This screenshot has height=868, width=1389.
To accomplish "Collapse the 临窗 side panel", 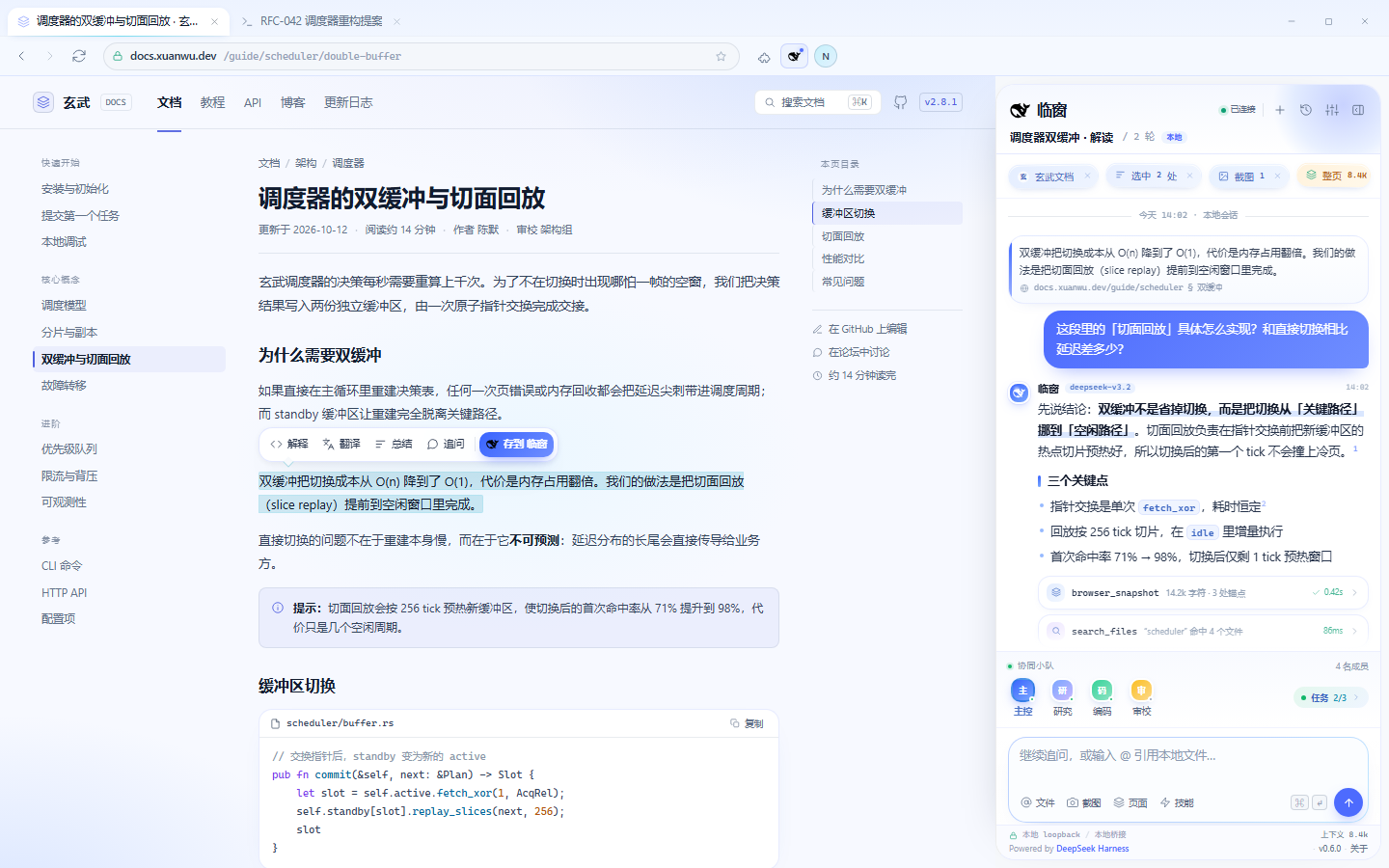I will 1358,110.
